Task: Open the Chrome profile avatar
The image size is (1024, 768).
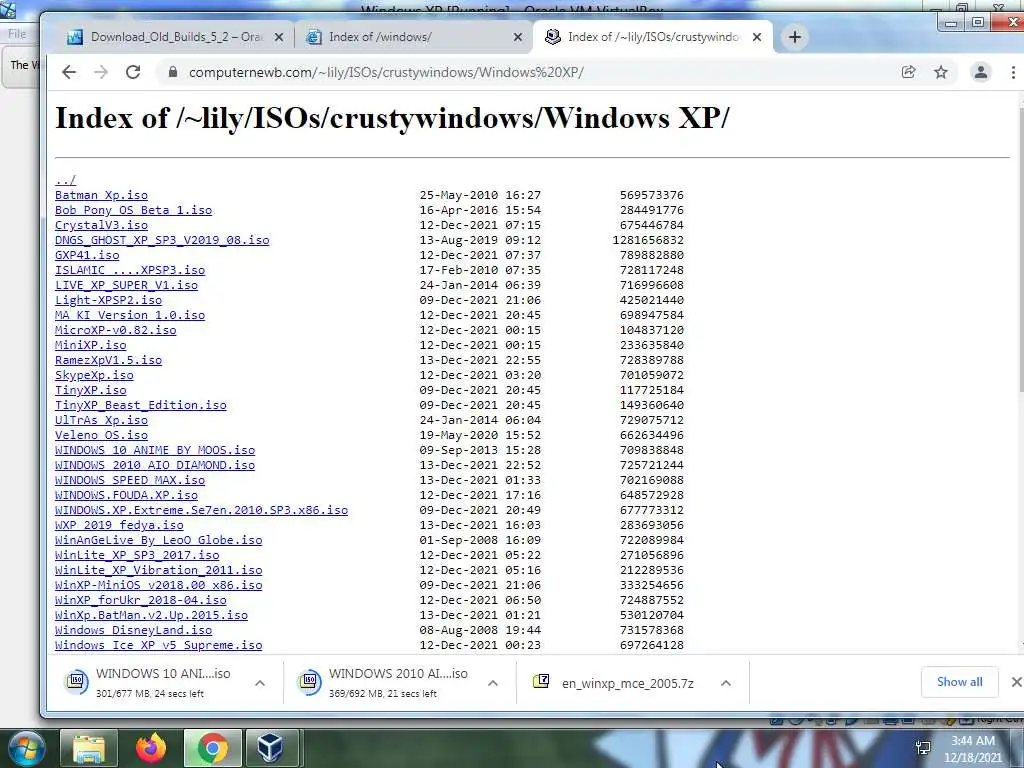Action: click(x=980, y=72)
